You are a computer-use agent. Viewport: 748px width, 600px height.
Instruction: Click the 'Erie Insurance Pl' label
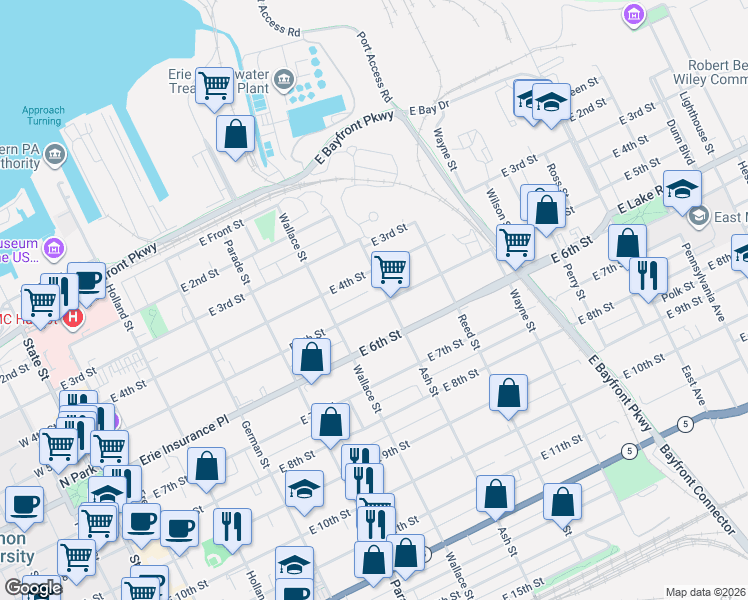(x=184, y=441)
